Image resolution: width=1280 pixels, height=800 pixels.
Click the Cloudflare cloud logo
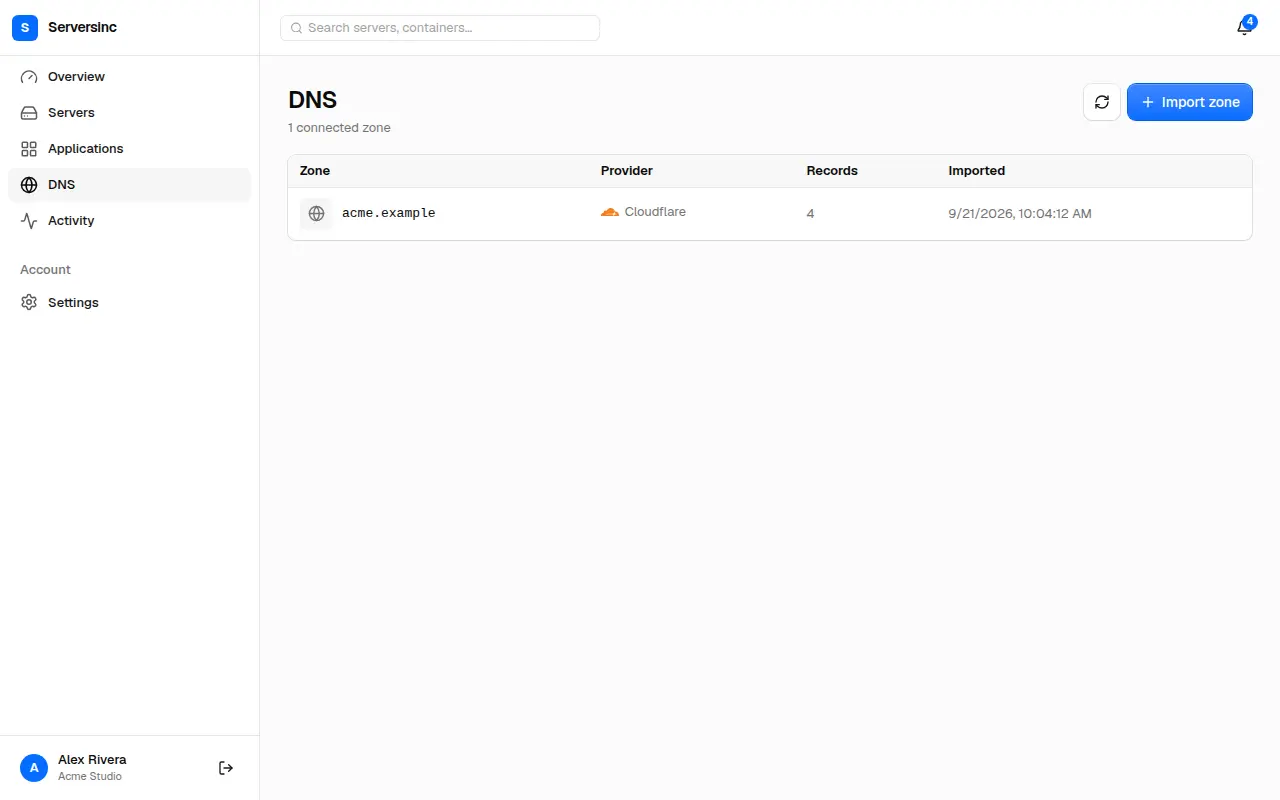pyautogui.click(x=610, y=212)
